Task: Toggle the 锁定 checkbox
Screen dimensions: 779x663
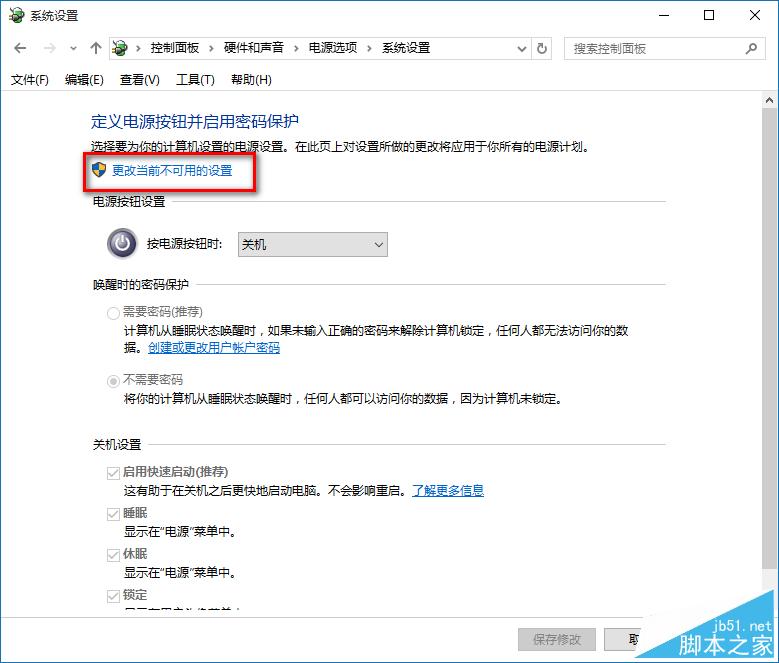Action: pyautogui.click(x=113, y=596)
